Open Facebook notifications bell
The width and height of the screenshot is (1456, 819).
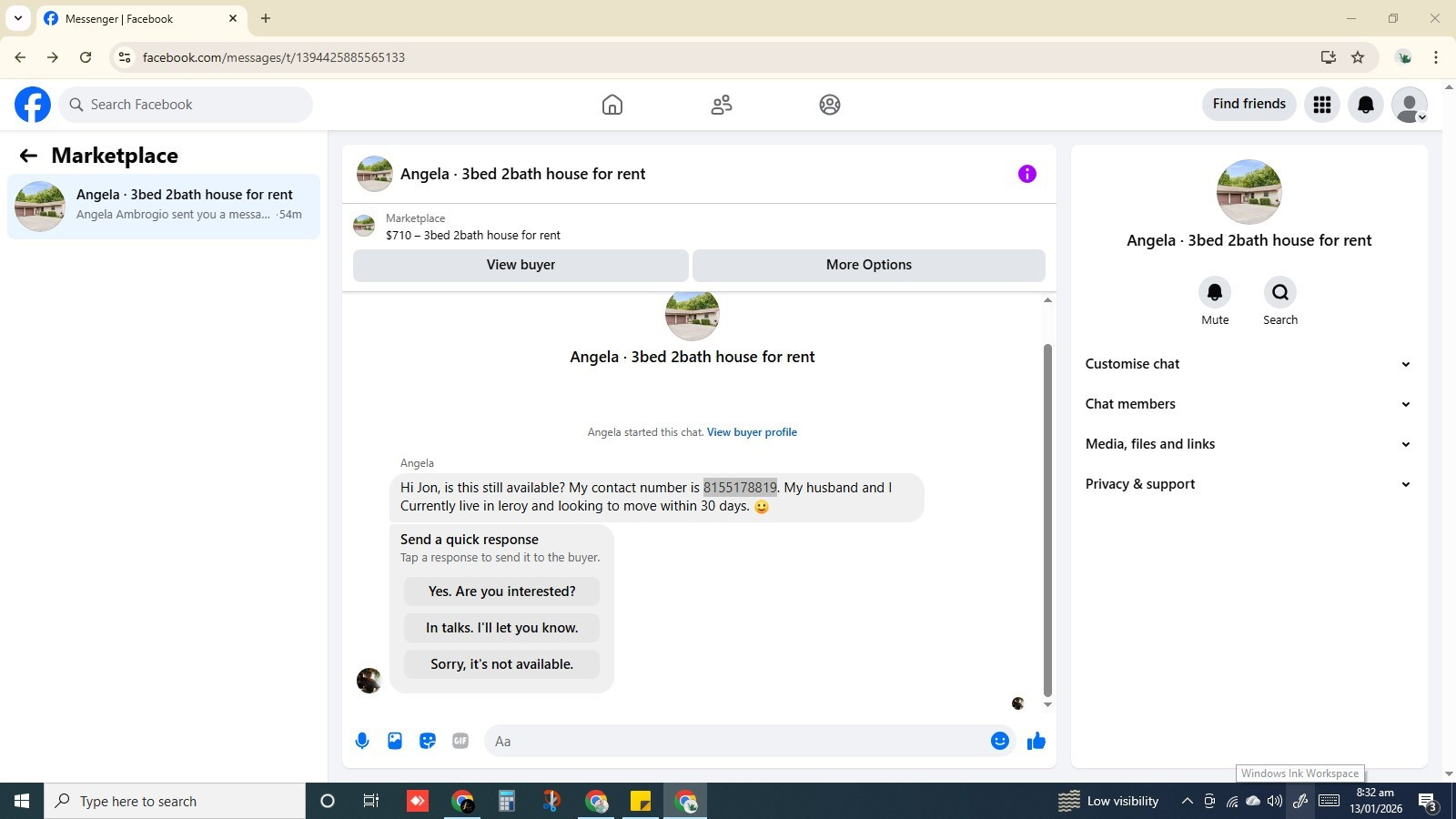1366,105
